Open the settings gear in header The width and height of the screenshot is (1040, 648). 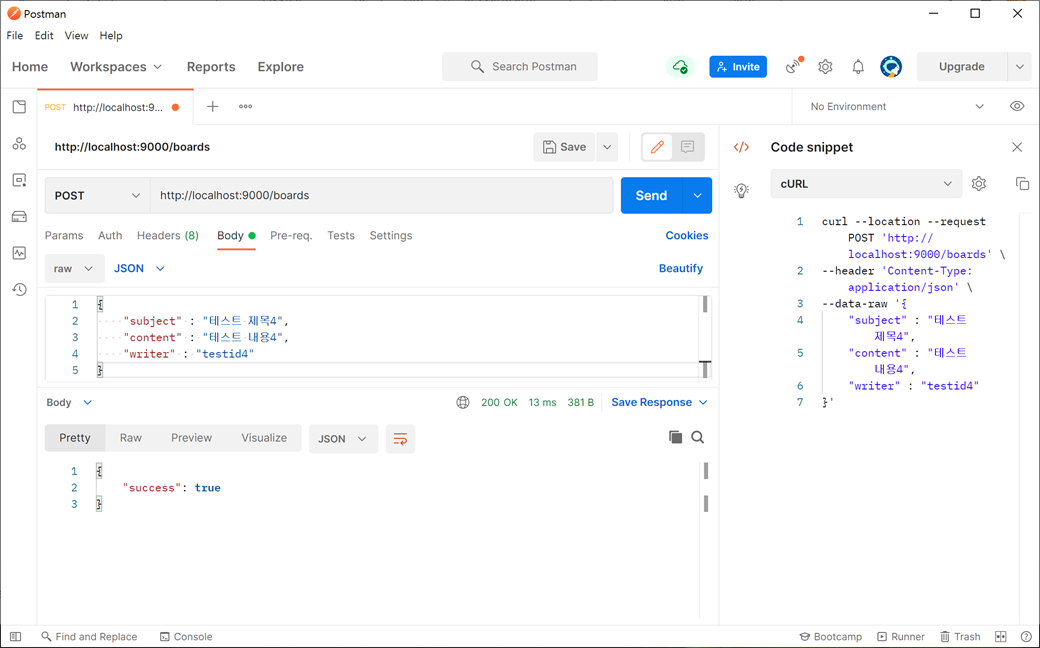click(825, 66)
